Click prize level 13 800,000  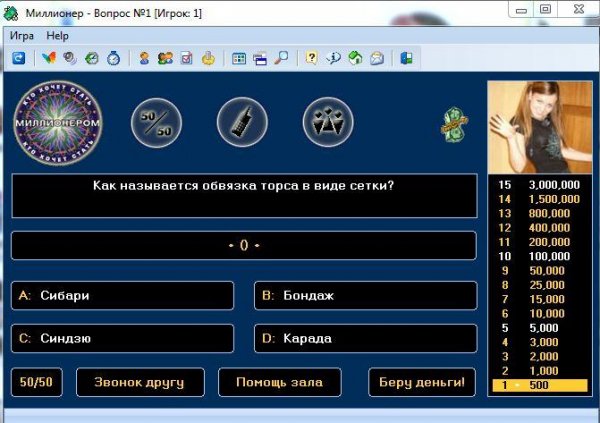tap(540, 213)
